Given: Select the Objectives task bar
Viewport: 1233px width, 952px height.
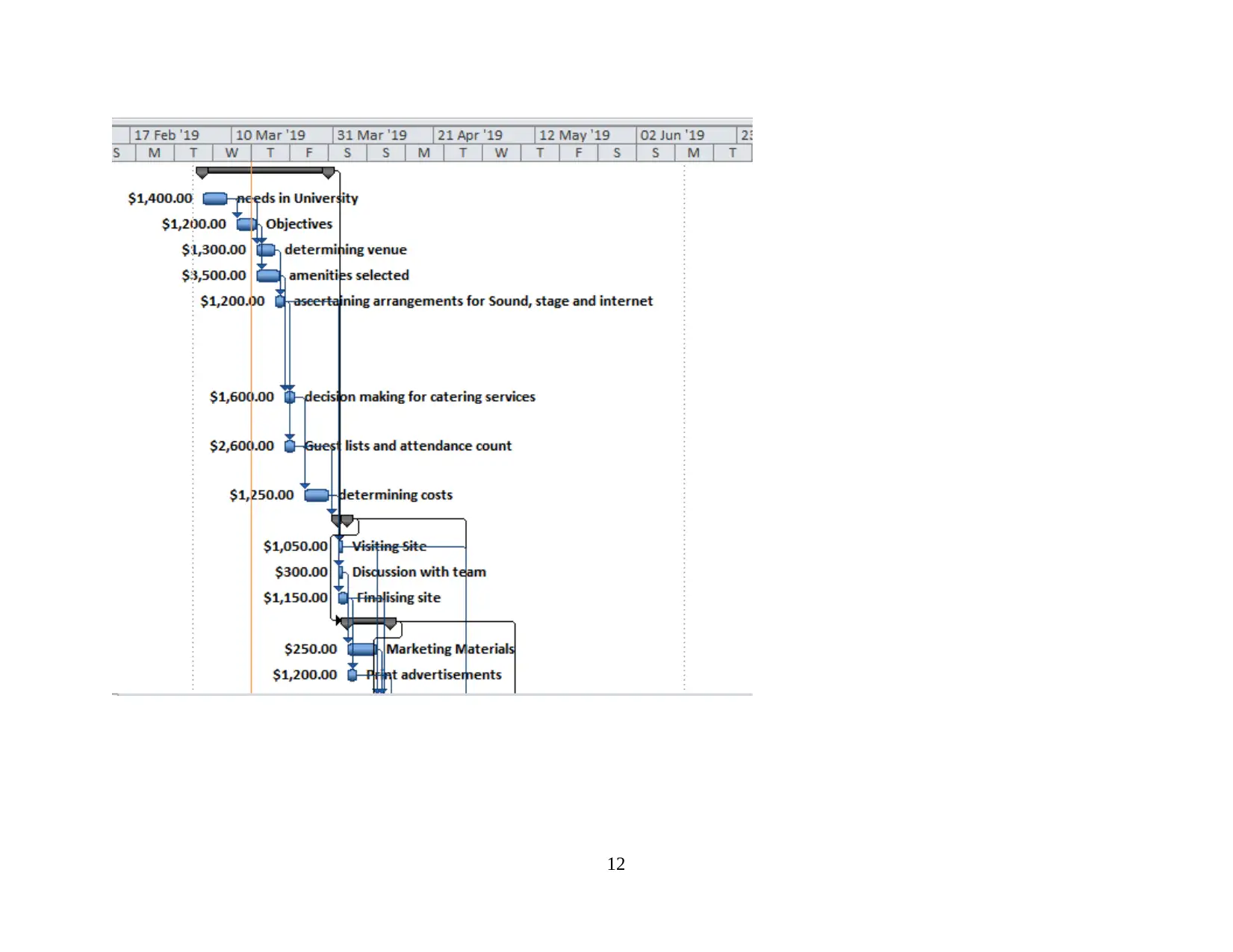Looking at the screenshot, I should coord(246,224).
